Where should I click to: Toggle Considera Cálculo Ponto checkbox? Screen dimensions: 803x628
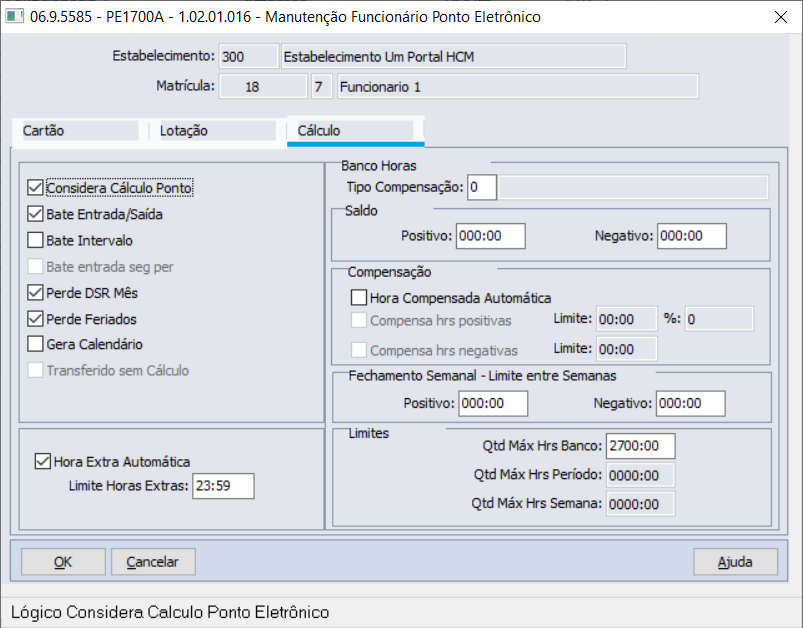[x=35, y=188]
